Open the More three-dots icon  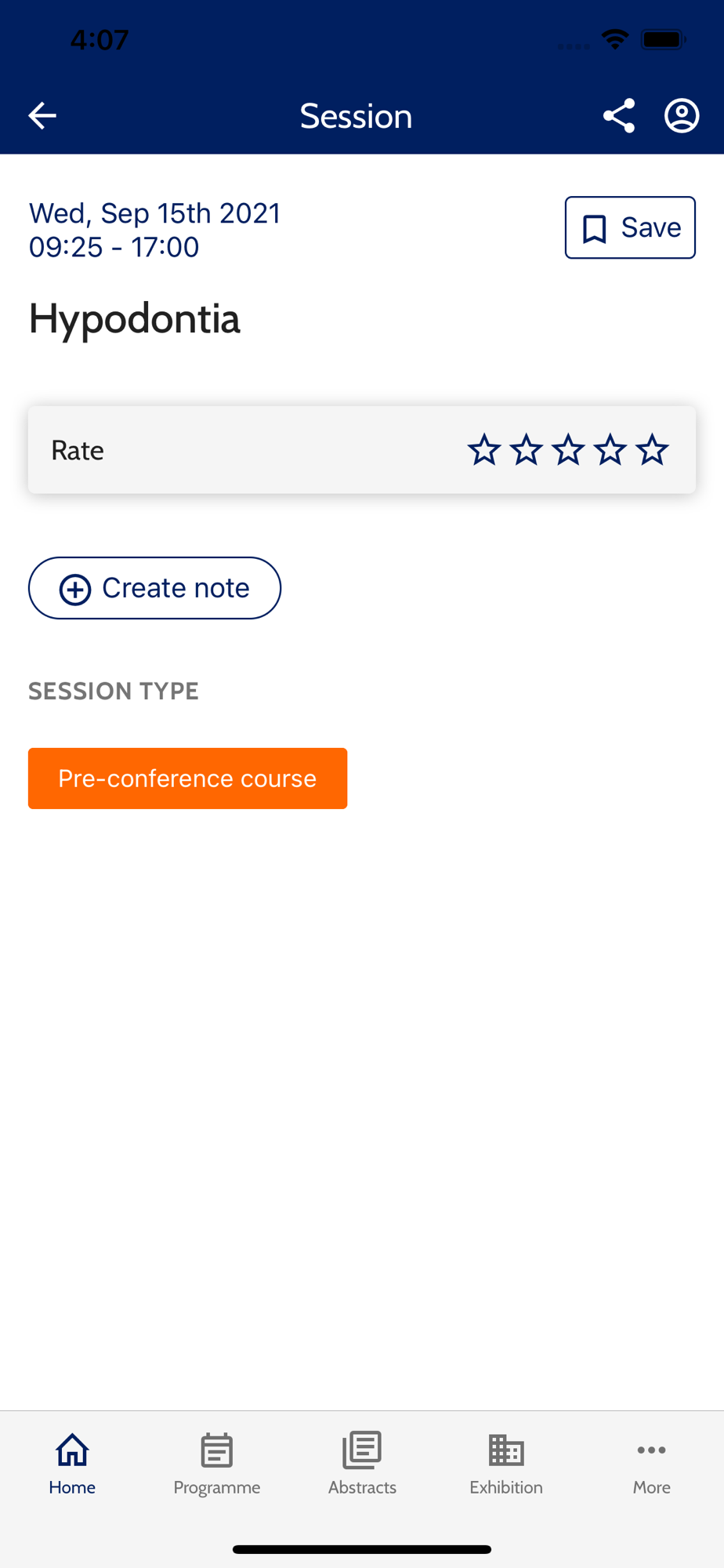[x=652, y=1450]
